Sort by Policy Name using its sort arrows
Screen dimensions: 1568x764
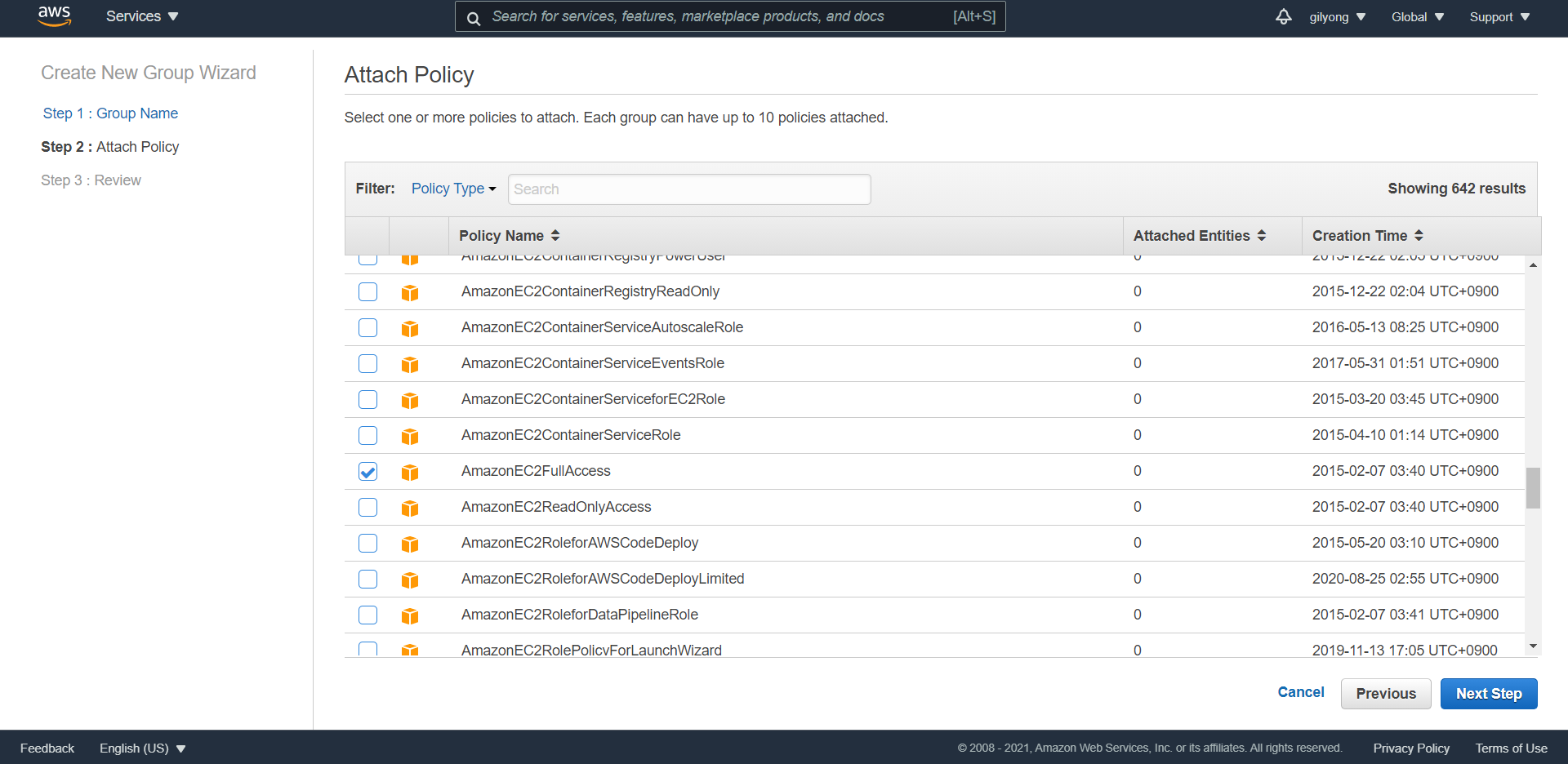[x=555, y=235]
